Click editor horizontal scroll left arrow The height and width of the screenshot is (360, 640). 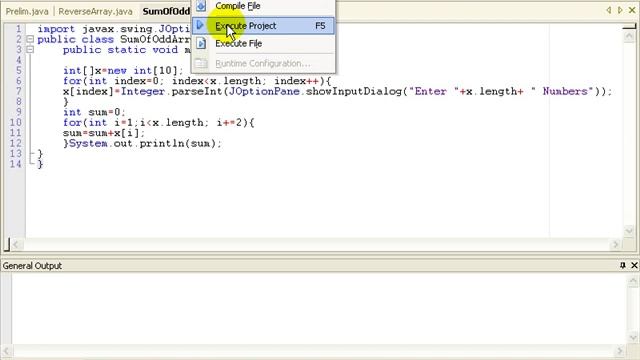pos(16,244)
